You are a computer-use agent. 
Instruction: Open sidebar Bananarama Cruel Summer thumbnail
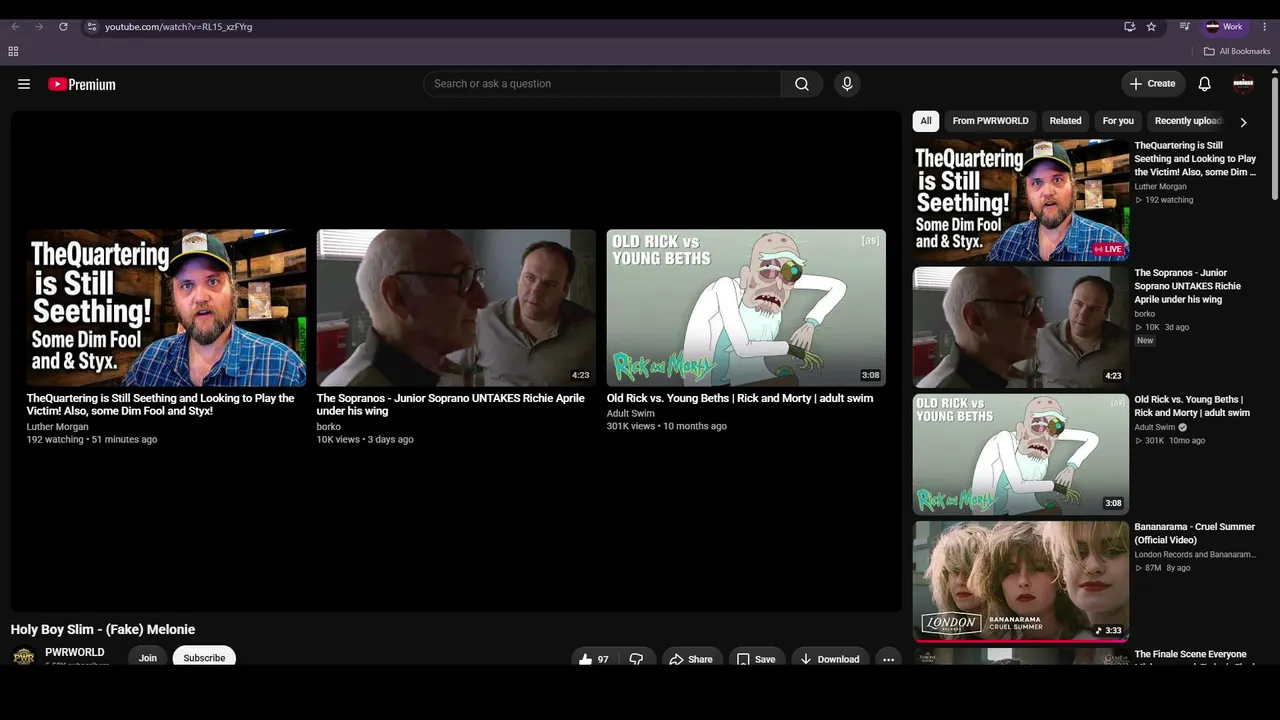[x=1021, y=581]
